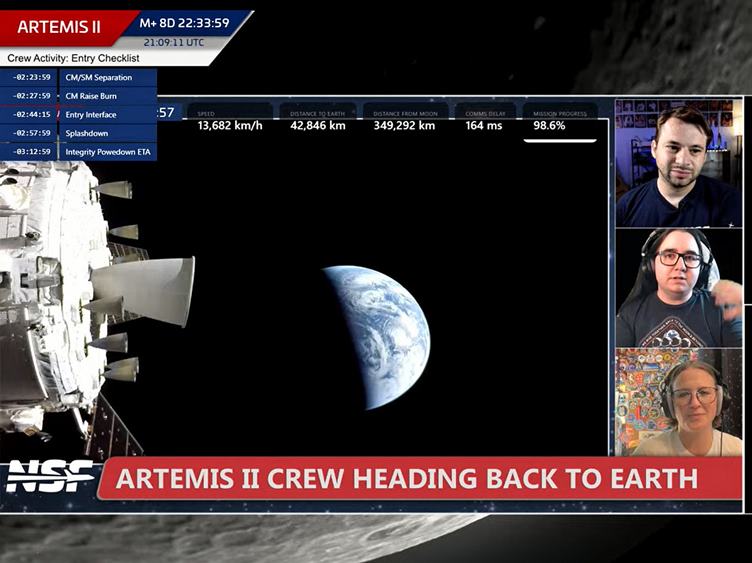Viewport: 752px width, 563px height.
Task: Select the Integrity Powedown ETA entry
Action: tap(107, 152)
